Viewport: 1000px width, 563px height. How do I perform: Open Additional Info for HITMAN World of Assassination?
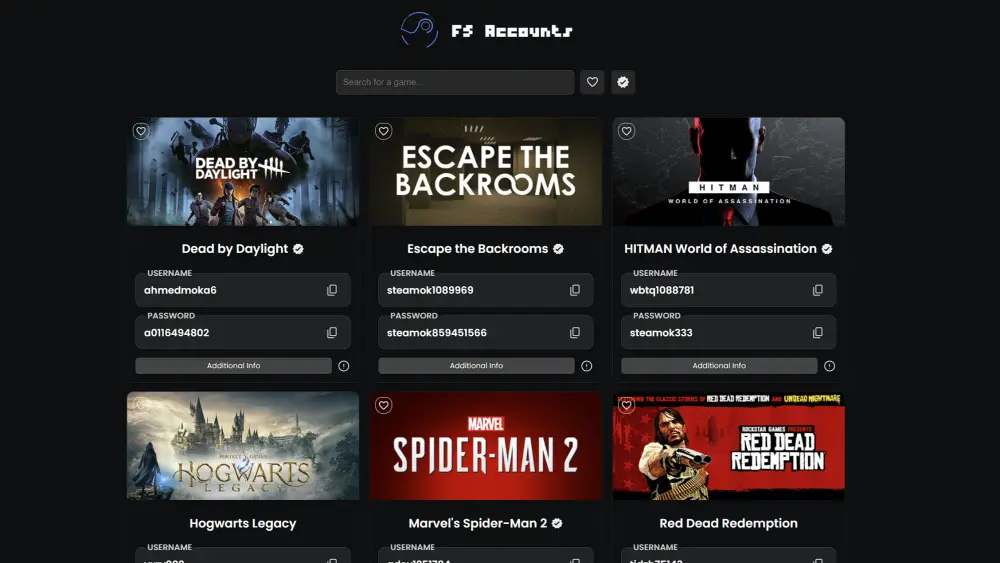click(x=719, y=366)
